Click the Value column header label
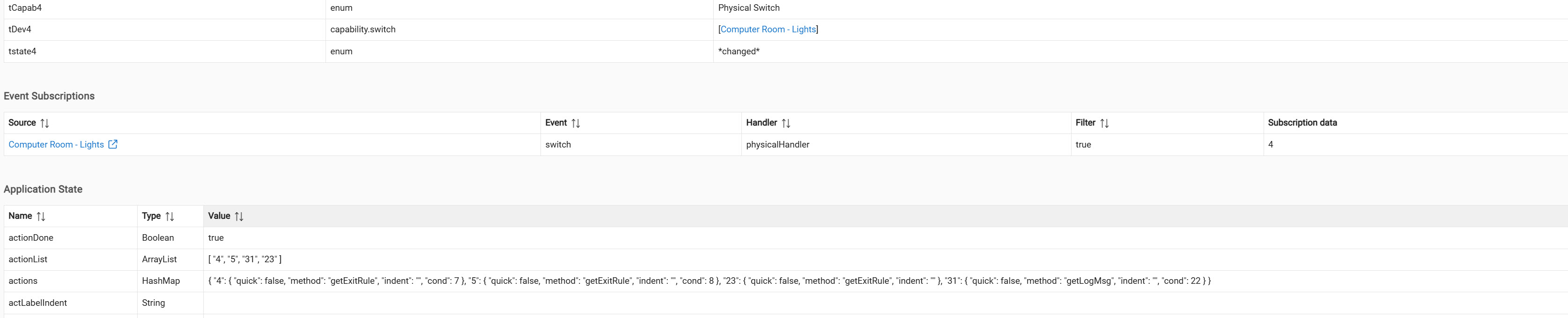 click(219, 215)
